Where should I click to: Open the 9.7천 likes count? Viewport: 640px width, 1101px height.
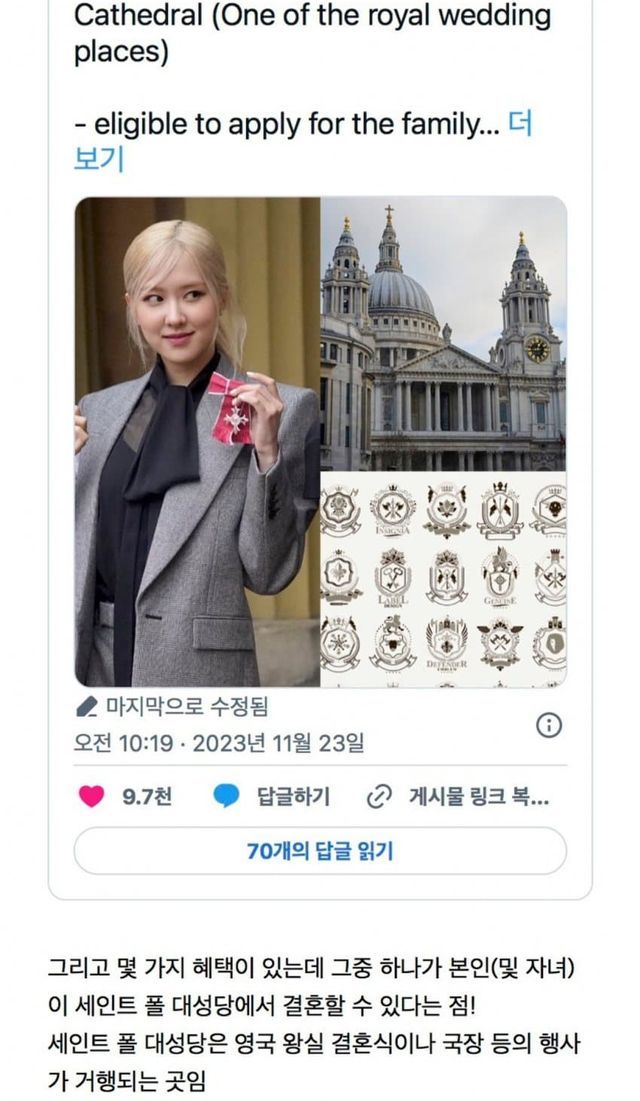coord(147,797)
